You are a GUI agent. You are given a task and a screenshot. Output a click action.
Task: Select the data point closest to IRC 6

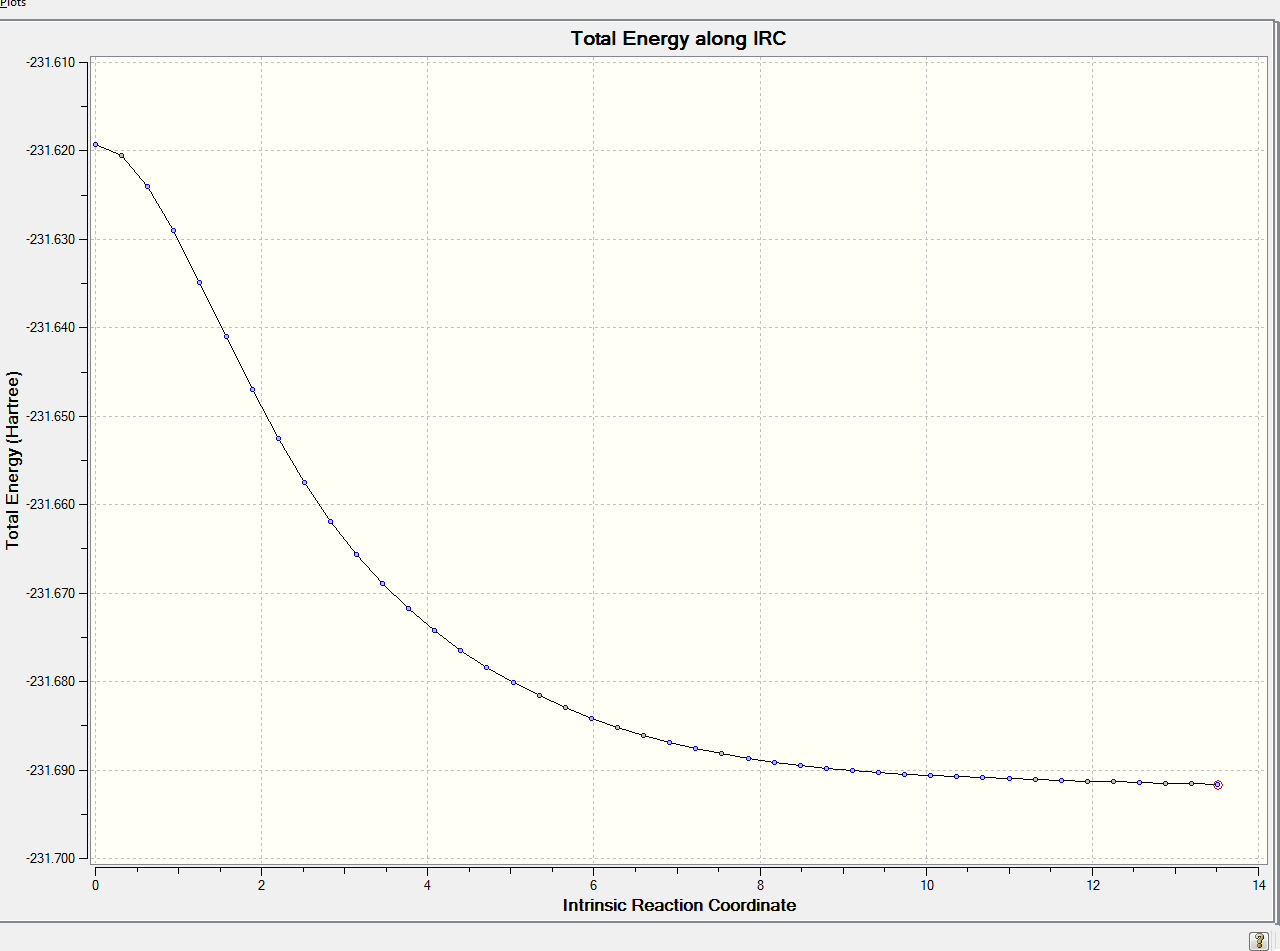(x=591, y=718)
